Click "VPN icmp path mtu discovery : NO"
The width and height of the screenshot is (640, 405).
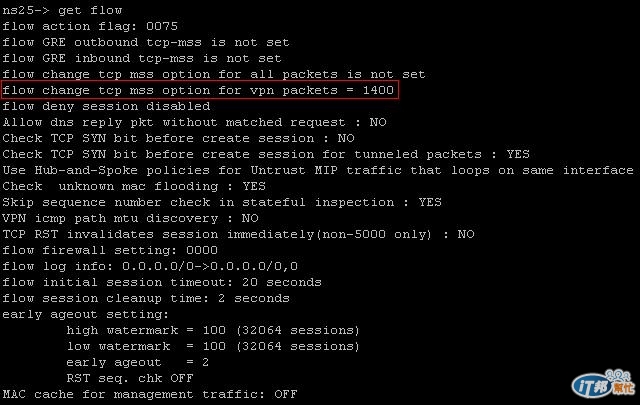(130, 218)
